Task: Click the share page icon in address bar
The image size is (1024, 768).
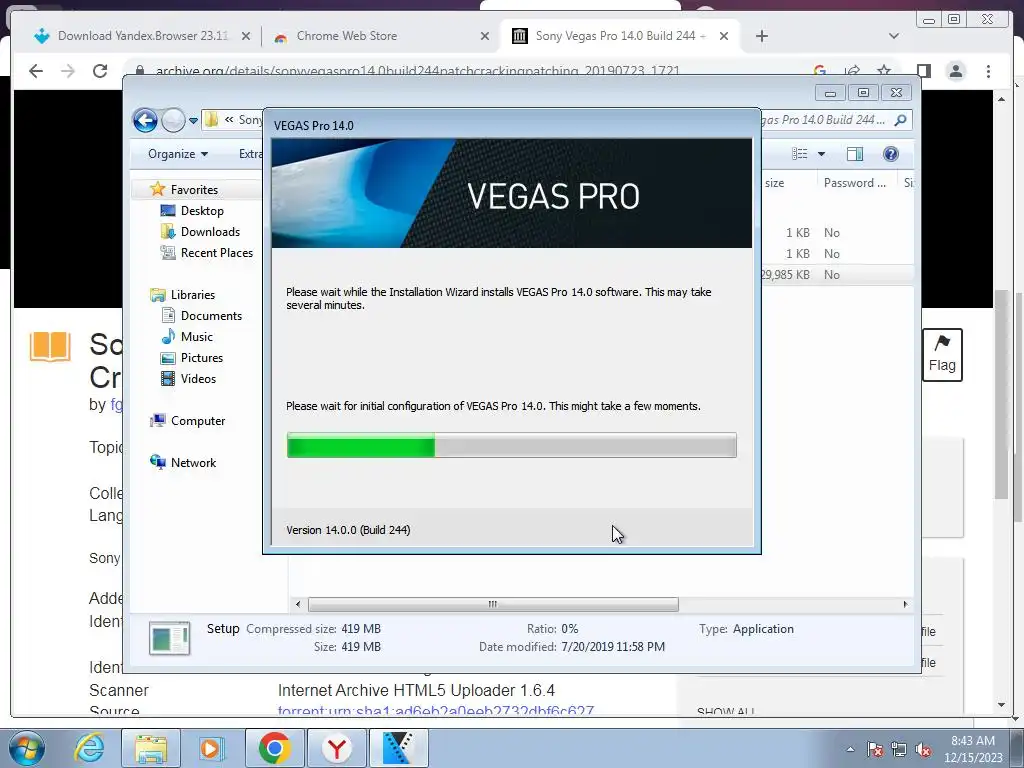Action: (x=852, y=71)
